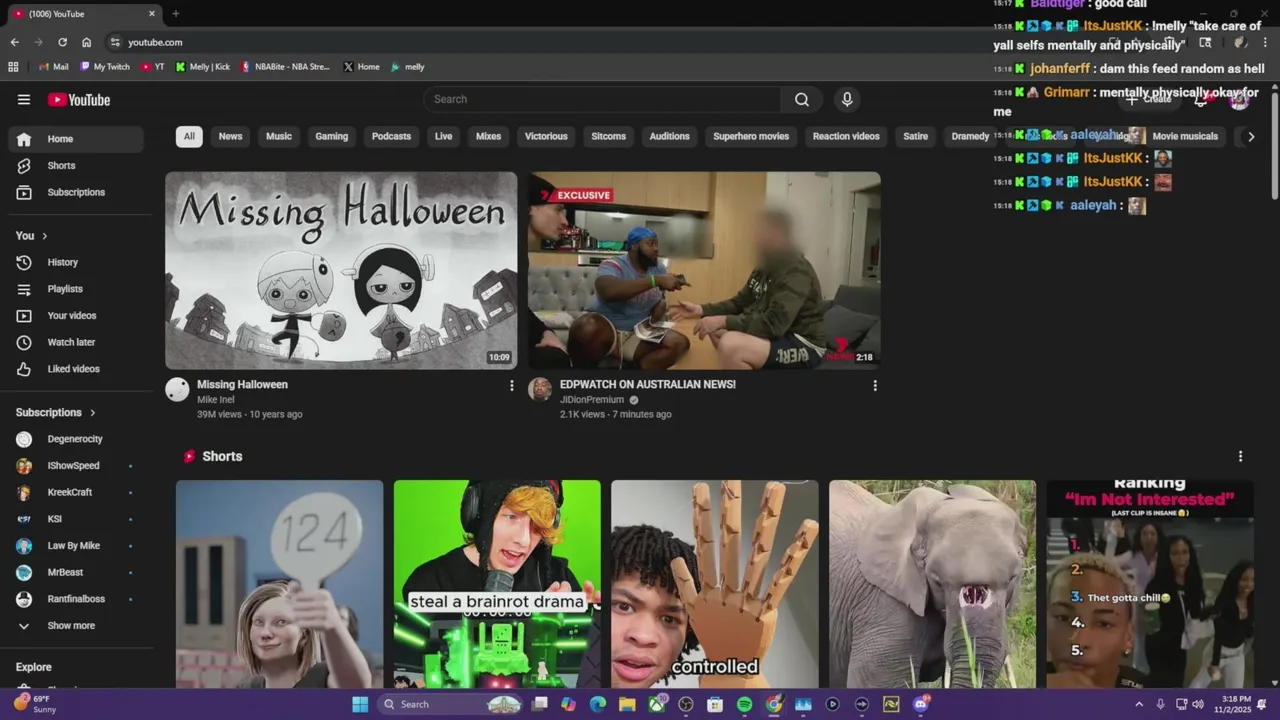Image resolution: width=1280 pixels, height=720 pixels.
Task: Select the Sitcoms filter chip
Action: (x=608, y=137)
